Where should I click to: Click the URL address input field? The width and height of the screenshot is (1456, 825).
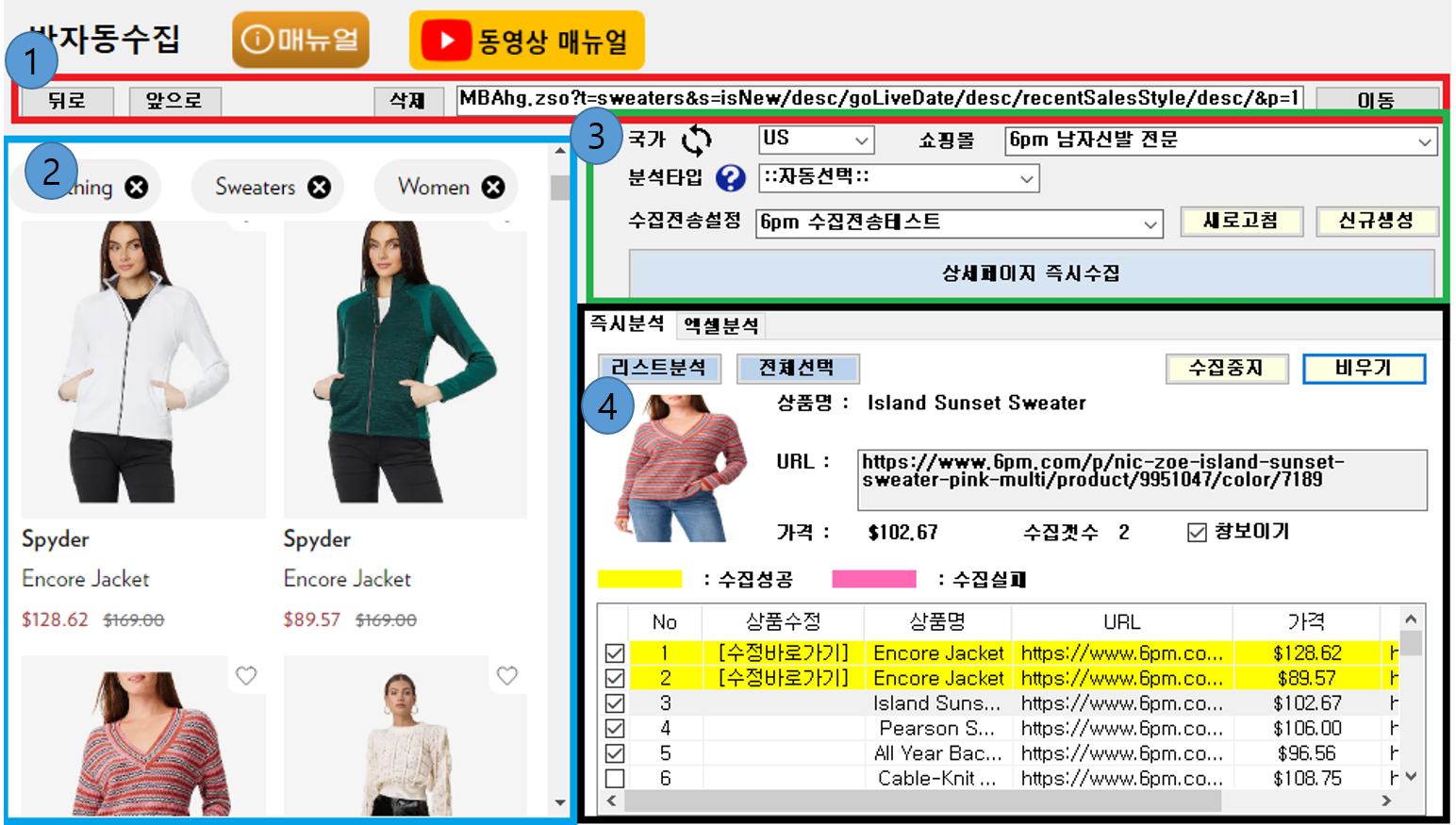879,99
